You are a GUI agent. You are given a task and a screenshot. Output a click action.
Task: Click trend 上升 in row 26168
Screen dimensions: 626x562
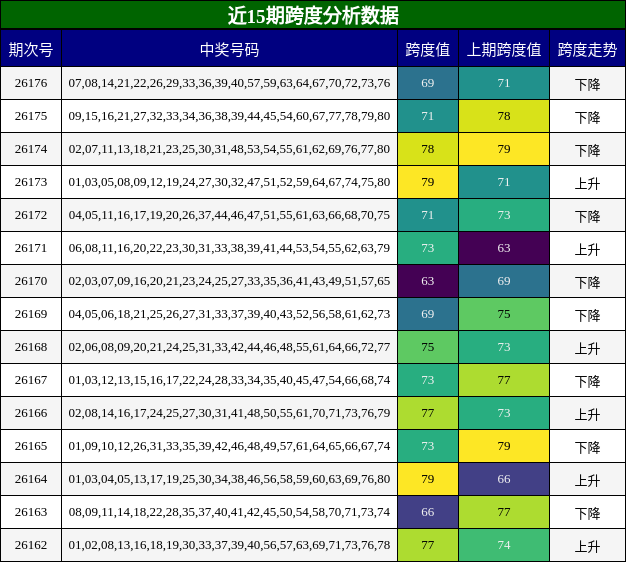[x=587, y=348]
